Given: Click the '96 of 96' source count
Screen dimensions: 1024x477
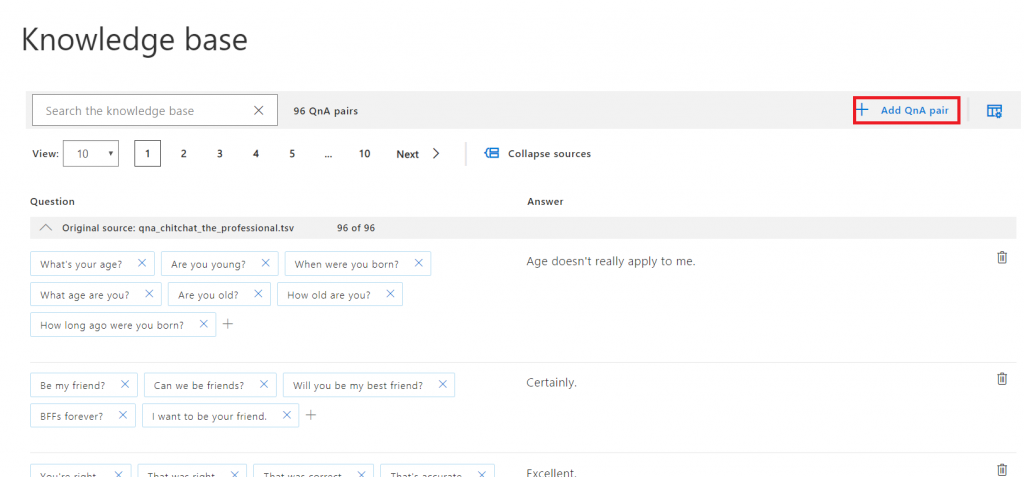Looking at the screenshot, I should point(356,228).
